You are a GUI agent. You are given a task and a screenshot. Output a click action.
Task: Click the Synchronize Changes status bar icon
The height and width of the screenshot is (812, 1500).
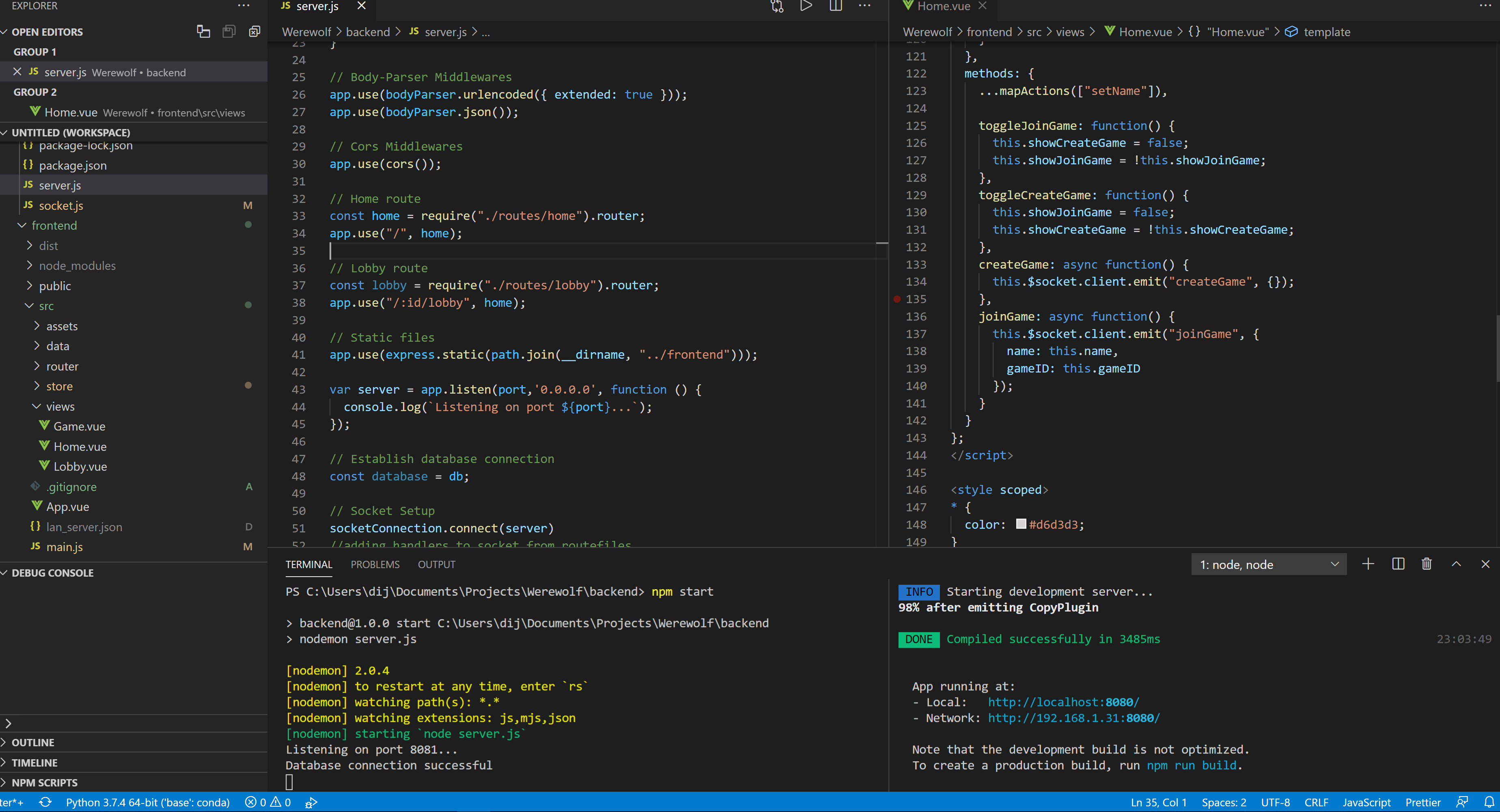[x=45, y=802]
